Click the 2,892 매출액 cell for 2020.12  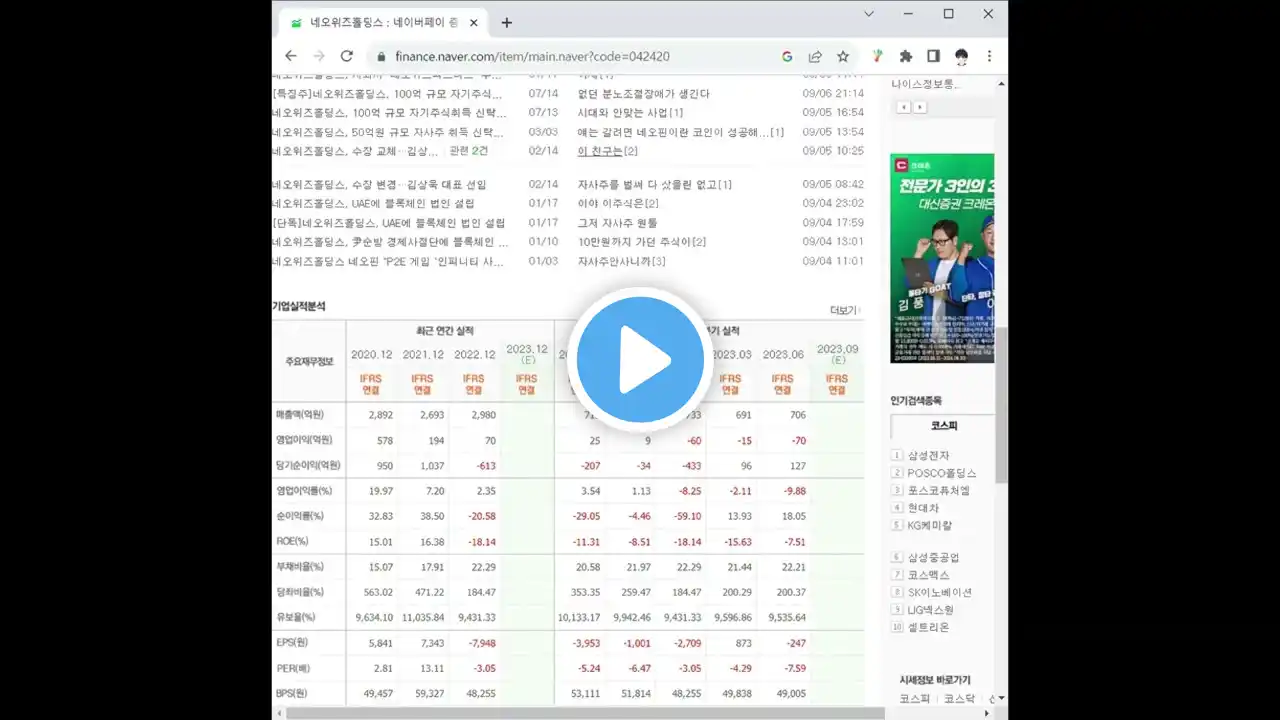(x=380, y=414)
